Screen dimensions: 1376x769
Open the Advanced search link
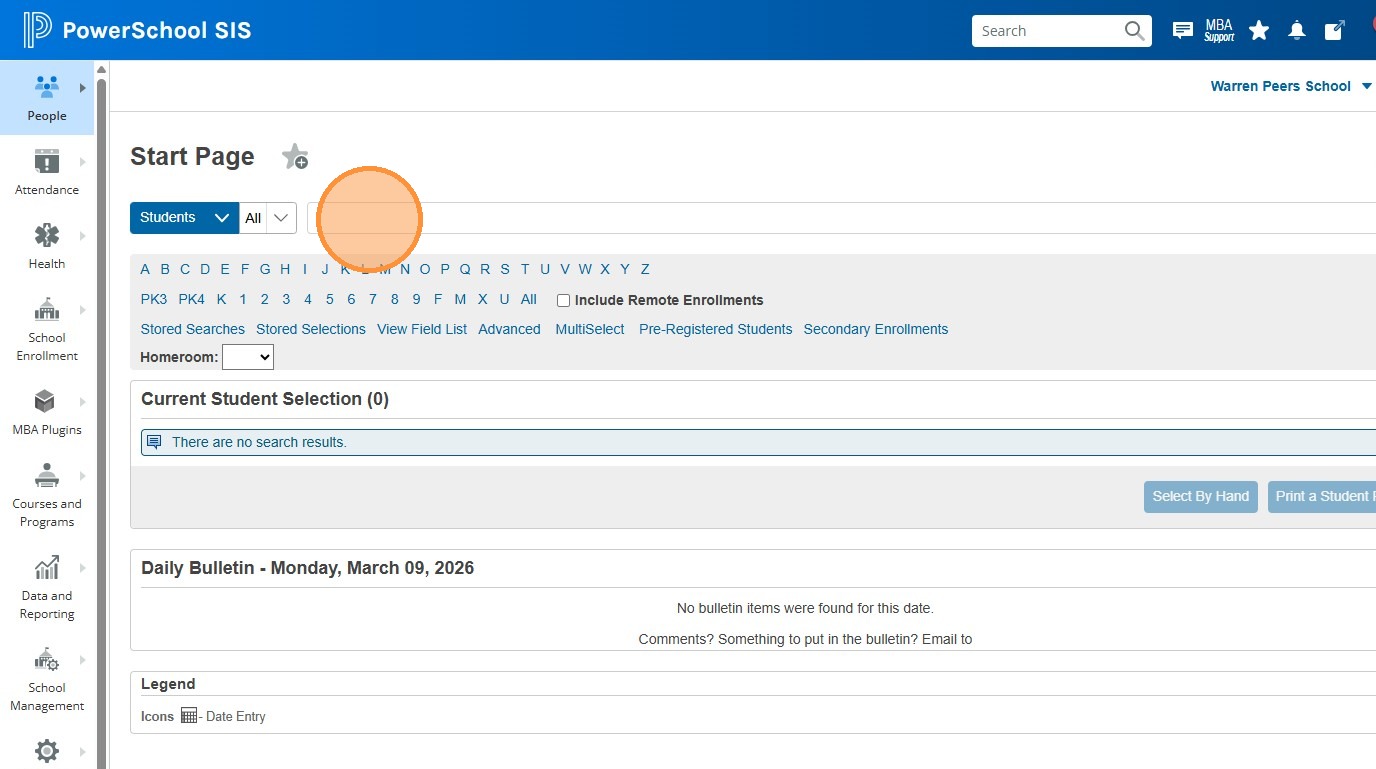(509, 329)
